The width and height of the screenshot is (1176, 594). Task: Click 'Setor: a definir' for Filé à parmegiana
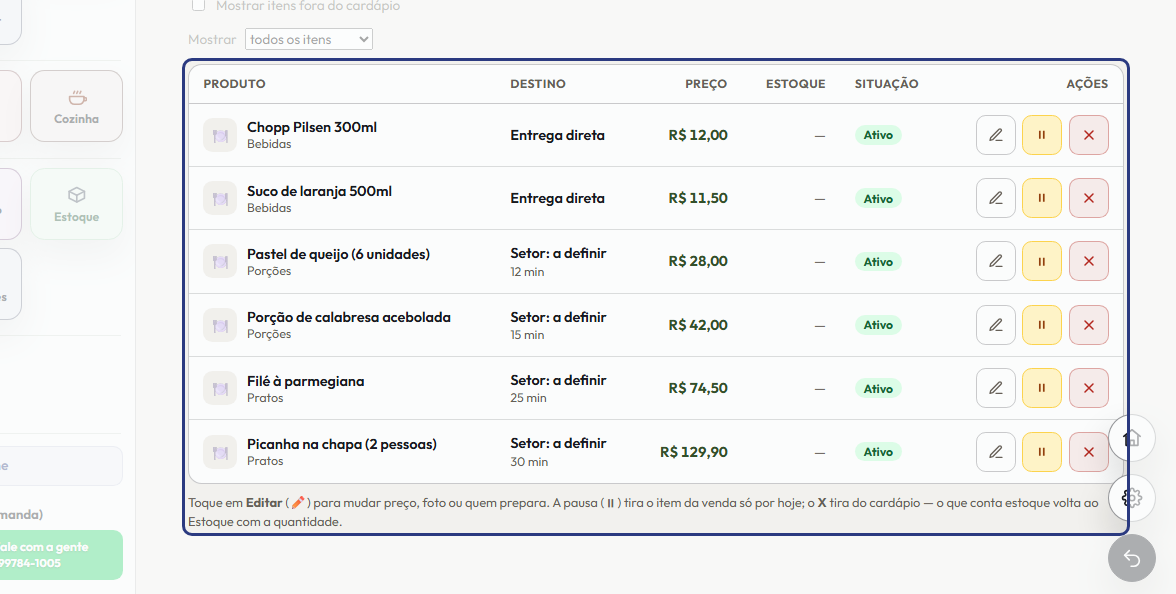[558, 380]
